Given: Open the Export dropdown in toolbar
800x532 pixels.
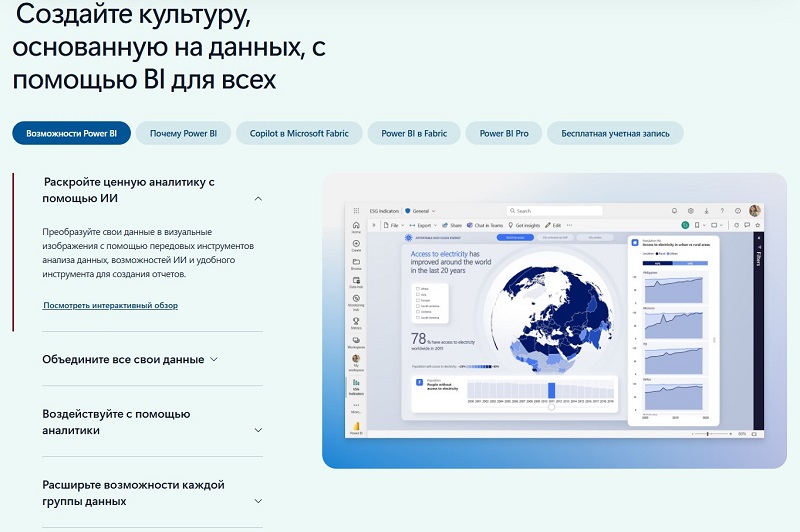Looking at the screenshot, I should click(x=423, y=225).
